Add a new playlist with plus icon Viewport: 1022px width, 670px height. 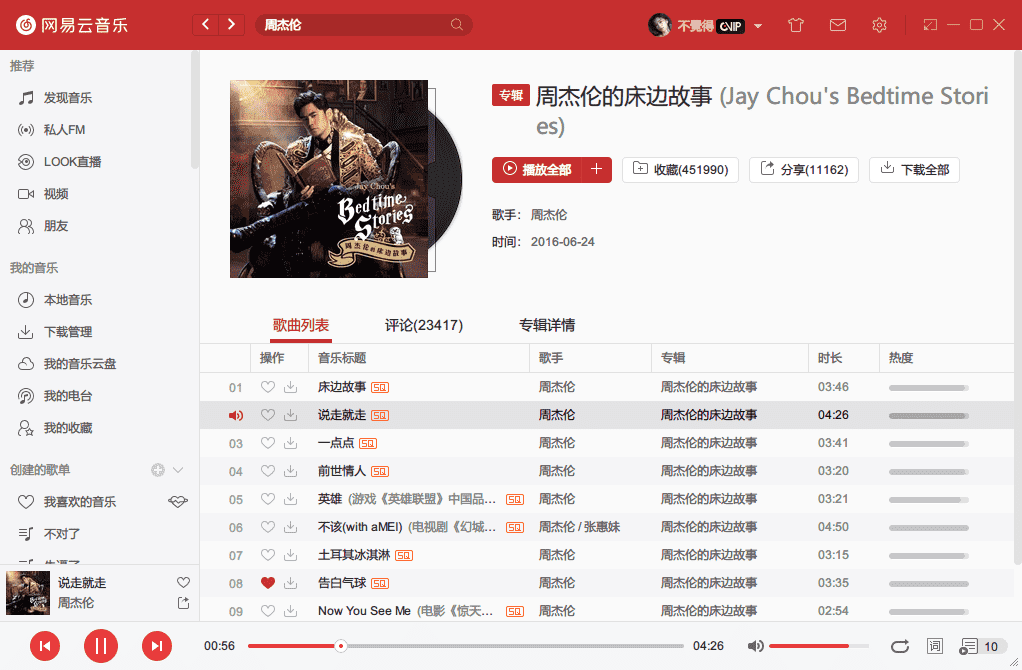pos(157,470)
